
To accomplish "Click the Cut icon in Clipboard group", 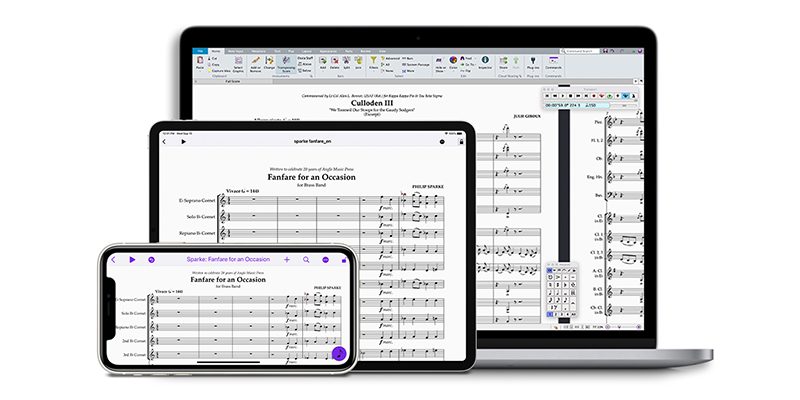I will point(213,59).
